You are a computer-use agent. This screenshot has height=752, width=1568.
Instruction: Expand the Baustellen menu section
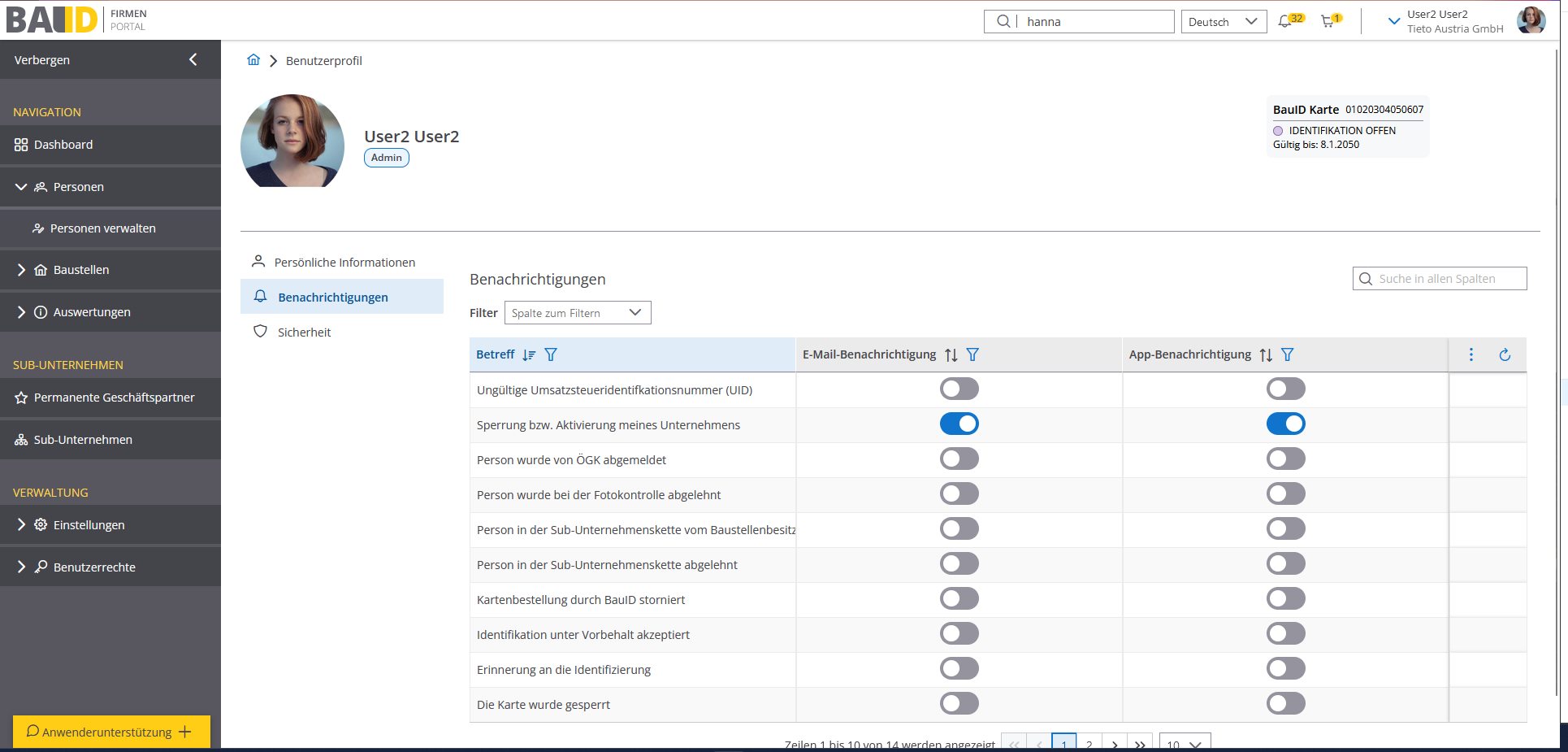[x=21, y=270]
